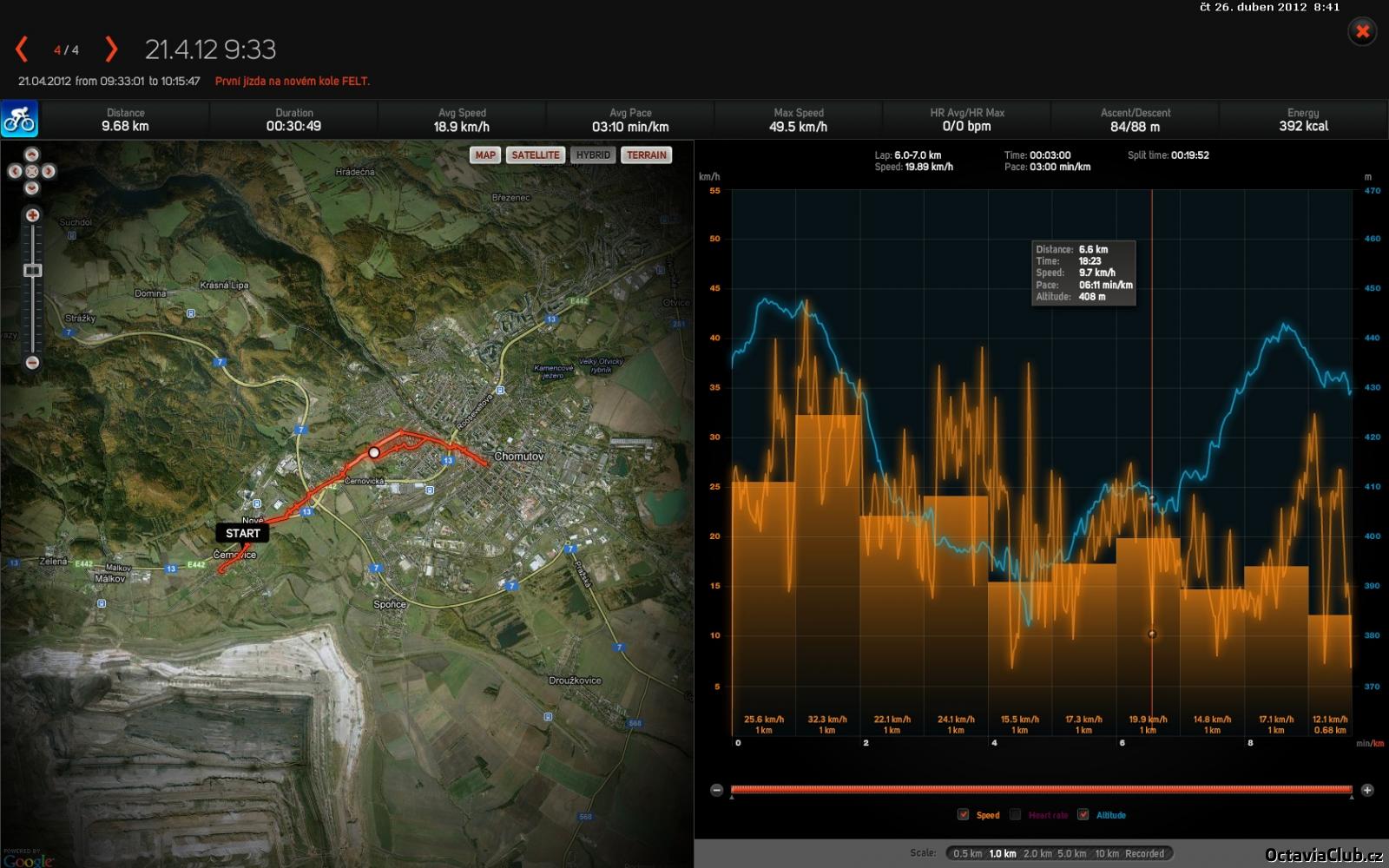The image size is (1389, 868).
Task: Go to the previous workout with left arrow
Action: tap(22, 49)
